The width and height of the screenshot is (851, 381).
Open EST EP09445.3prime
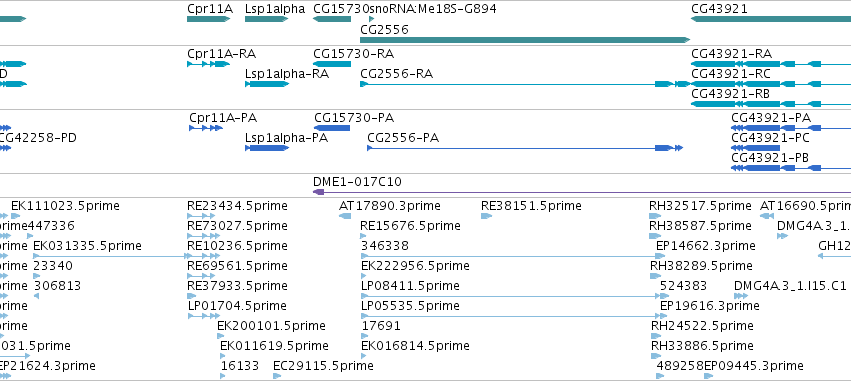753,366
